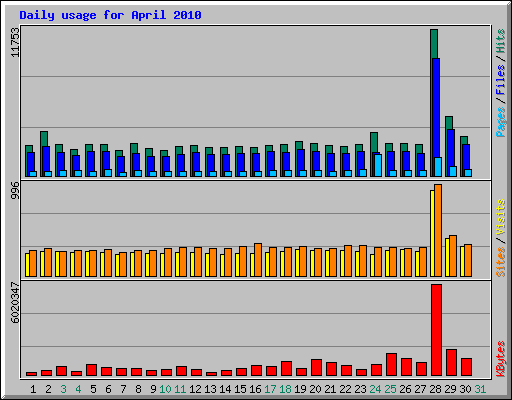This screenshot has height=400, width=512.
Task: Click day label 28 on the axis
Action: (x=435, y=389)
